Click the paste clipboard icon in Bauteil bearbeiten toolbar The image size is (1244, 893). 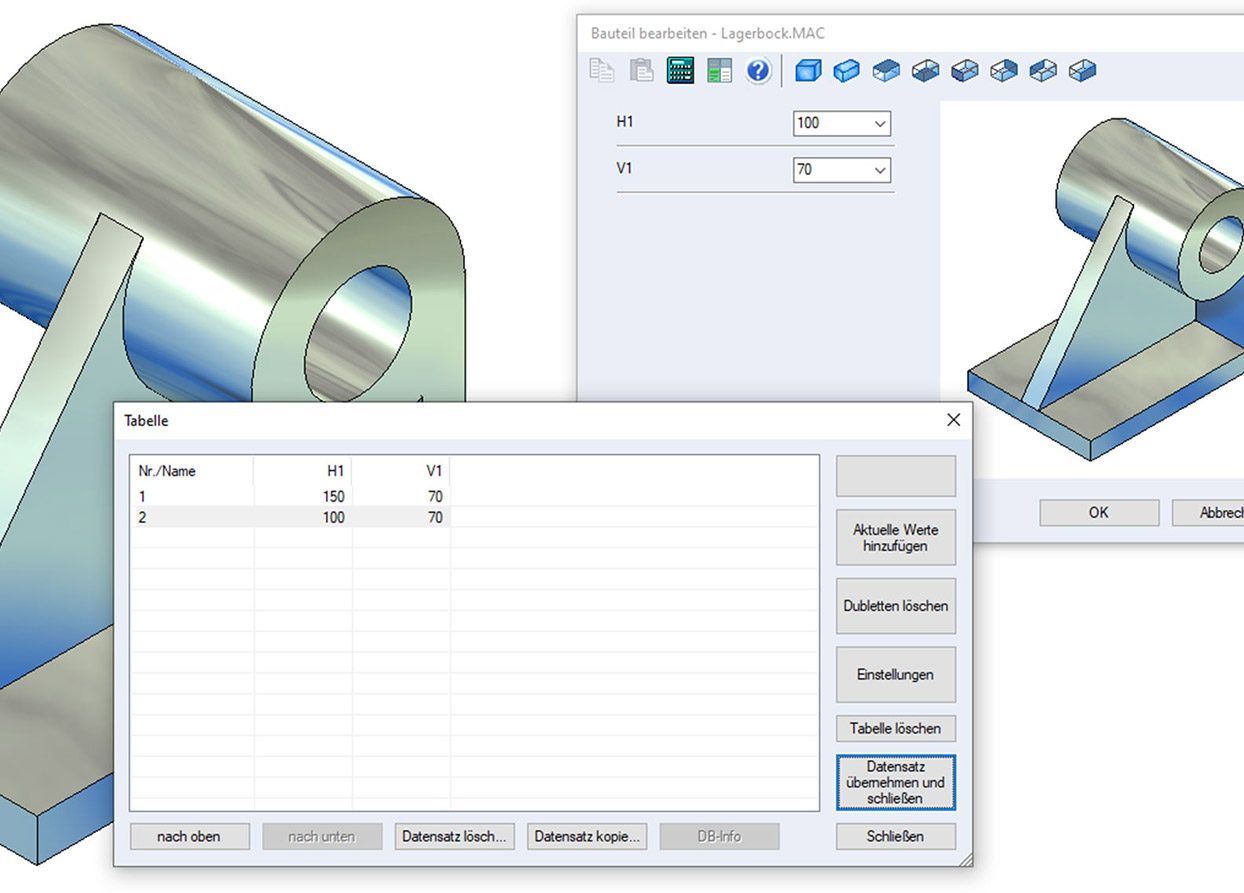coord(641,70)
